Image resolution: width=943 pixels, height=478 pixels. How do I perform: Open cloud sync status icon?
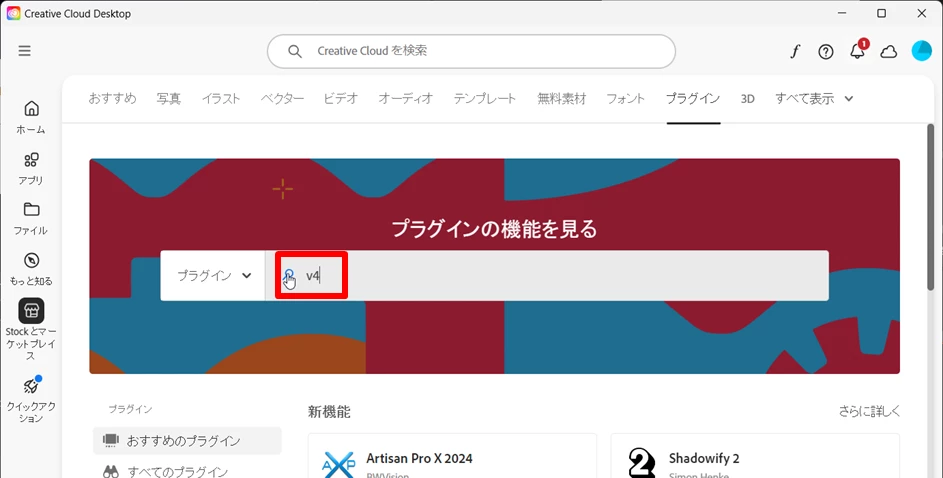click(x=888, y=52)
